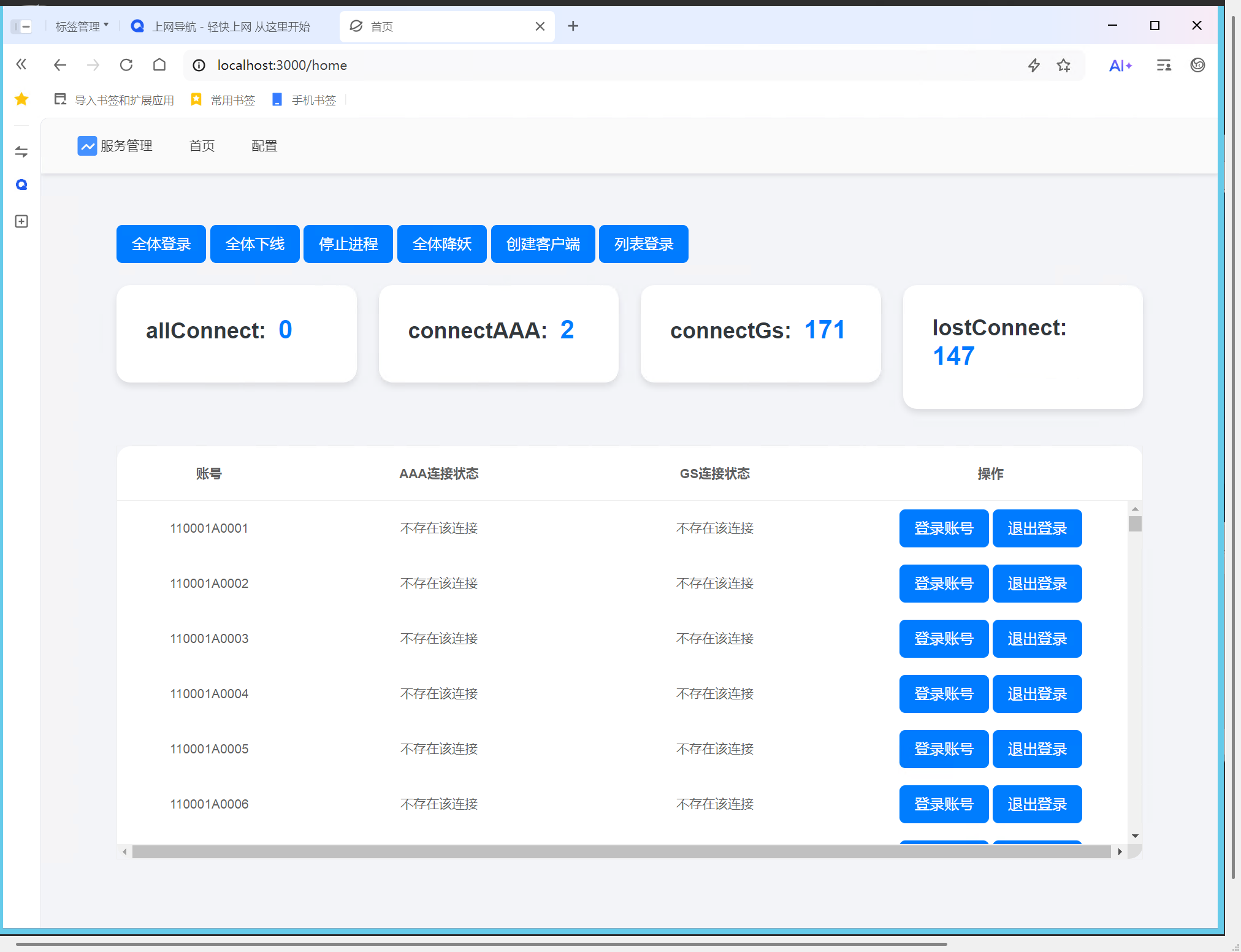
Task: Click the sidebar switch arrows icon
Action: pos(21,151)
